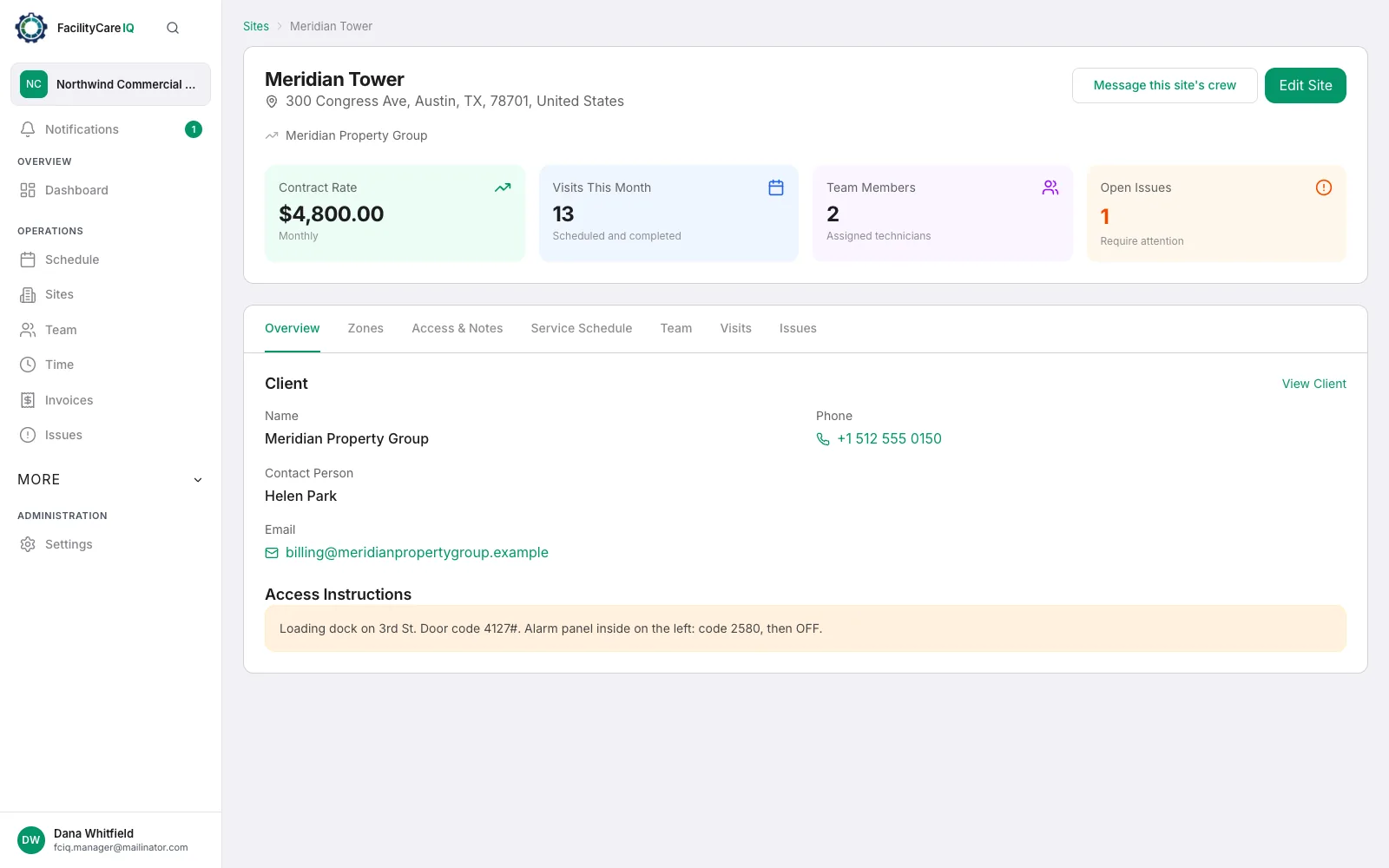Click the Edit Site button
The height and width of the screenshot is (868, 1389).
(x=1306, y=85)
